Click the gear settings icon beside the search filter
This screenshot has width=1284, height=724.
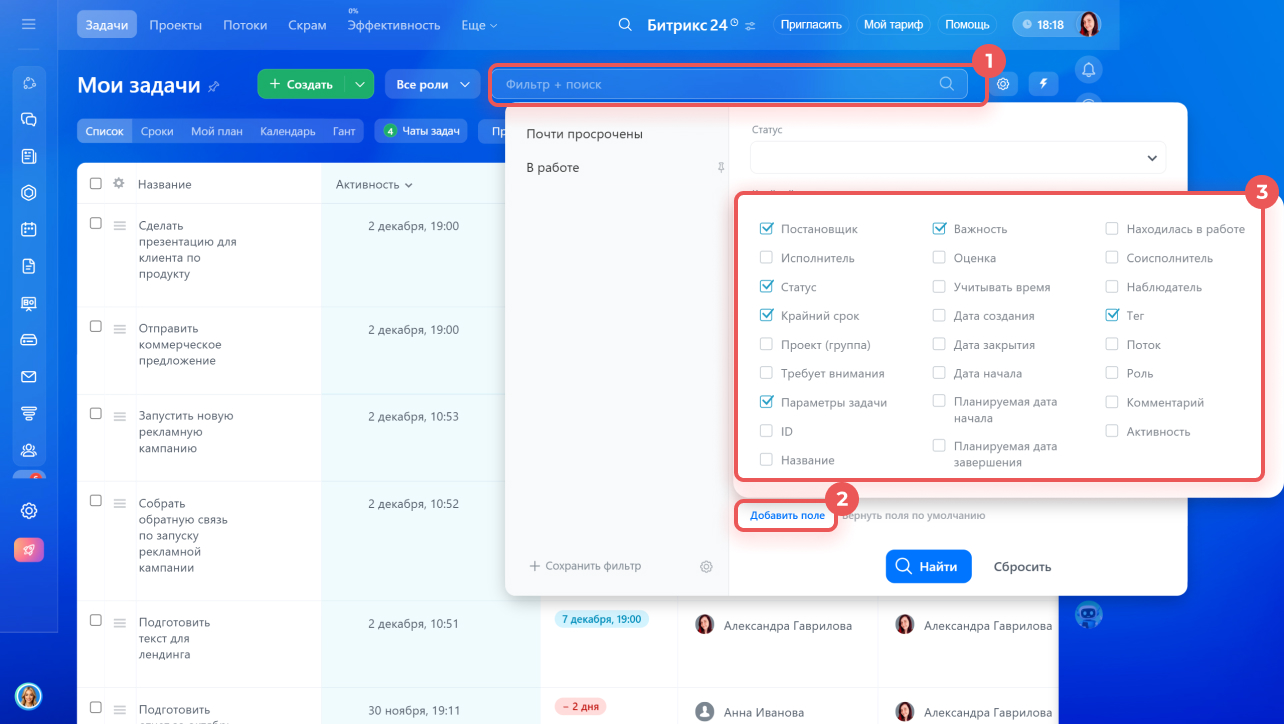(1004, 84)
